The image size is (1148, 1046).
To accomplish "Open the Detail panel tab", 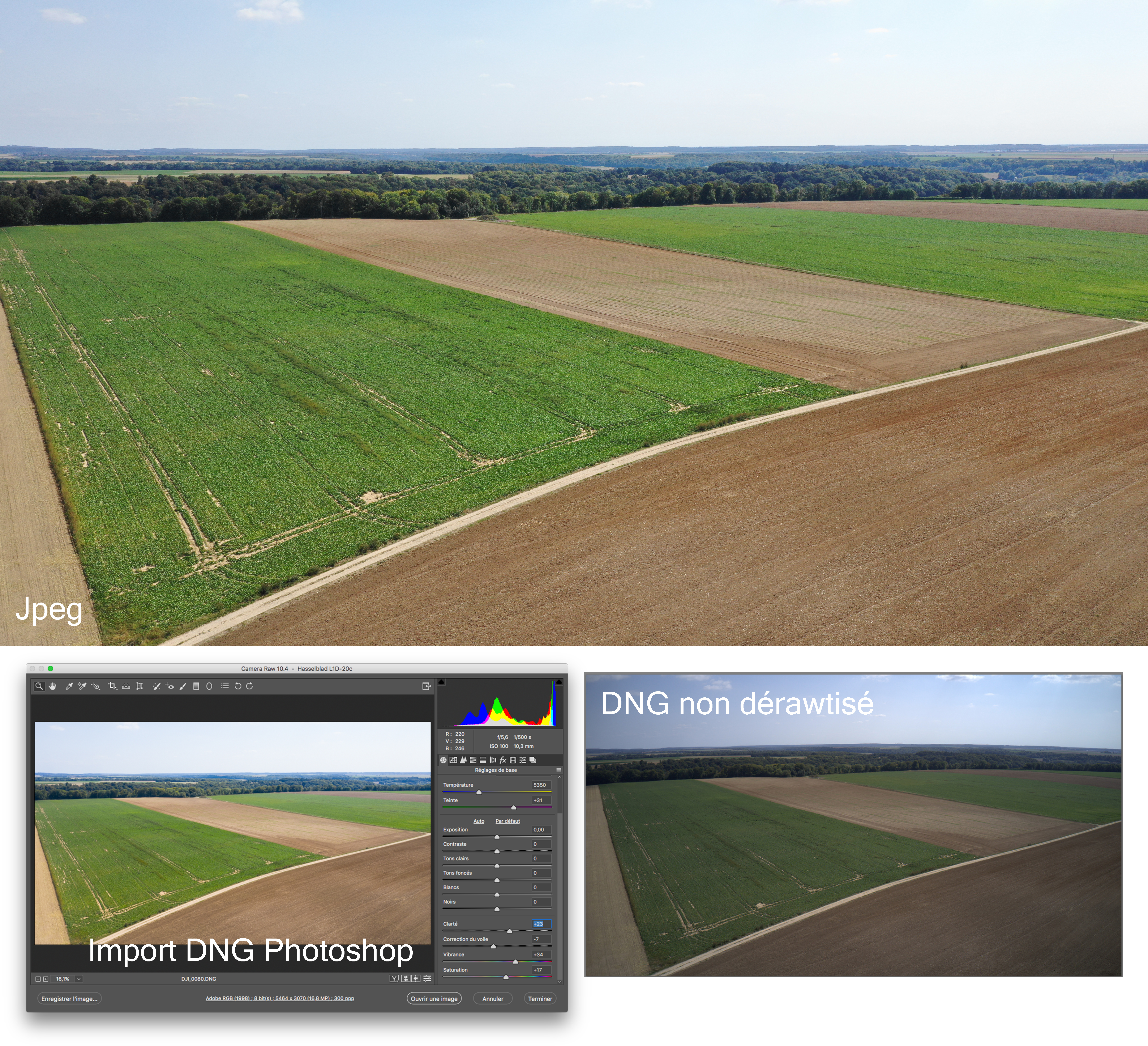I will point(463,760).
